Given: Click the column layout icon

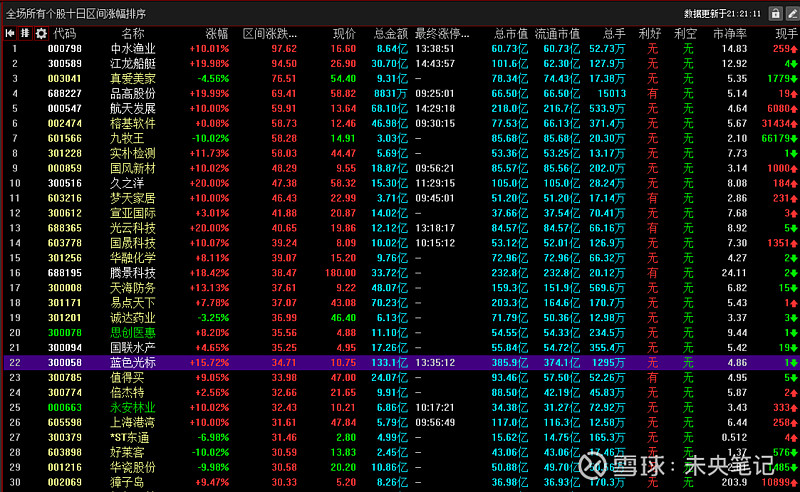Looking at the screenshot, I should pos(25,33).
